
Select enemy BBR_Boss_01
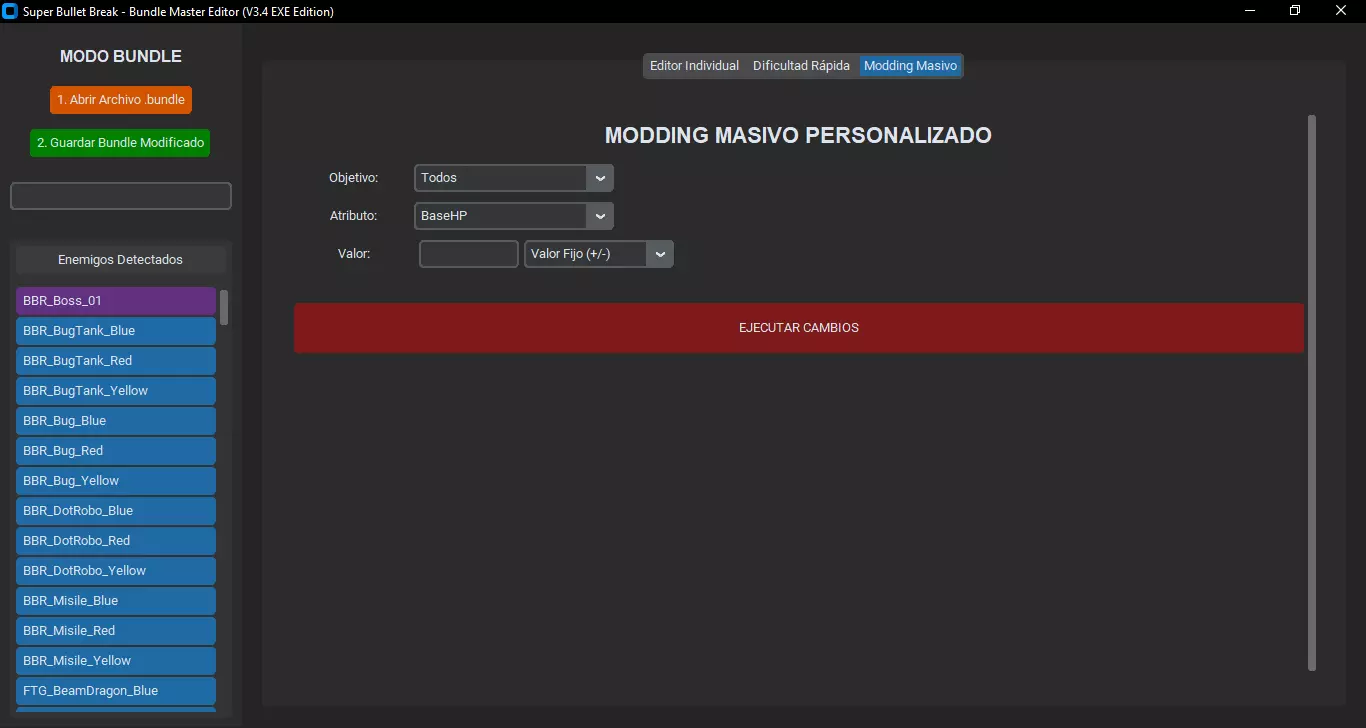coord(116,301)
